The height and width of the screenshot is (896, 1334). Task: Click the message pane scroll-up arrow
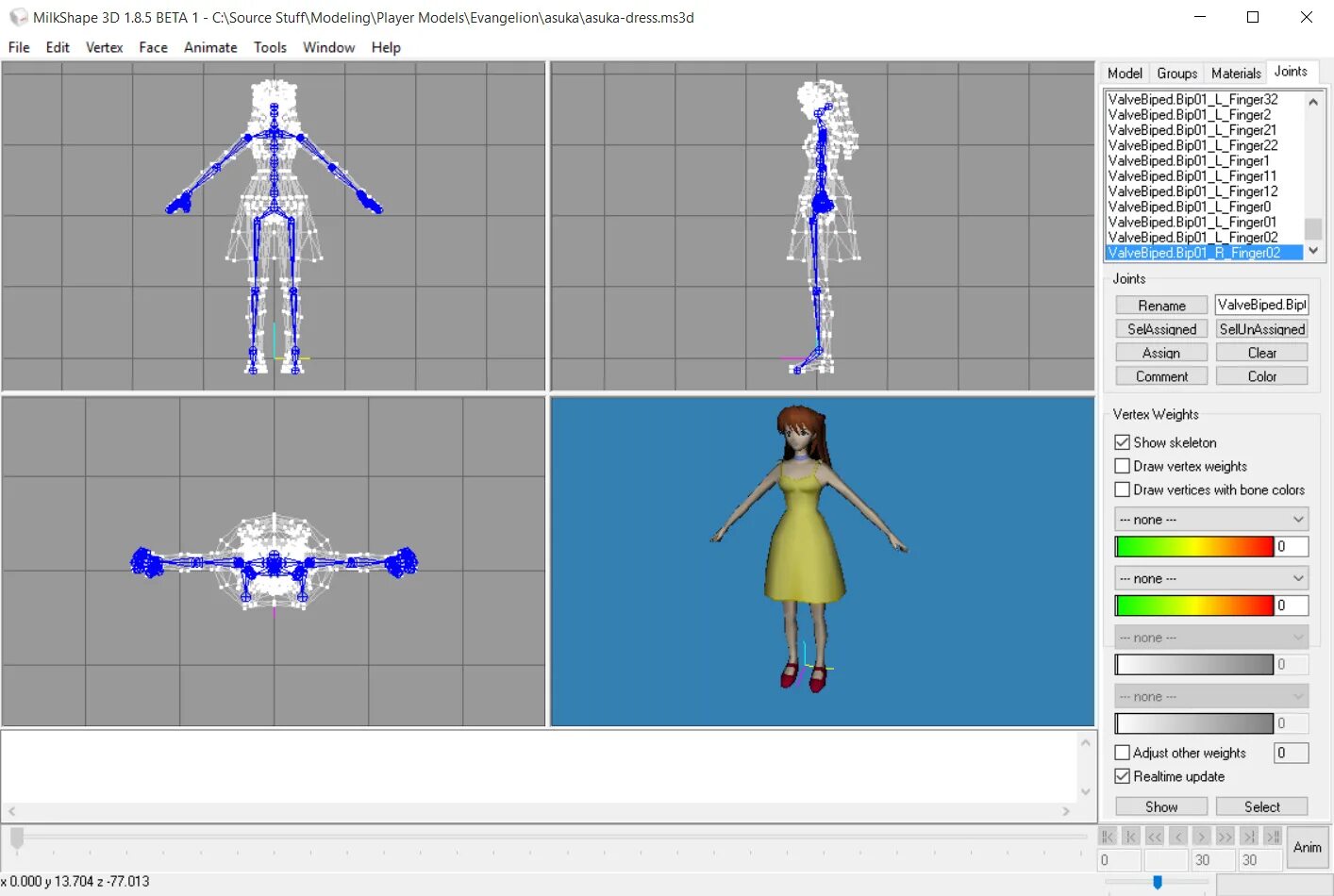click(1085, 743)
